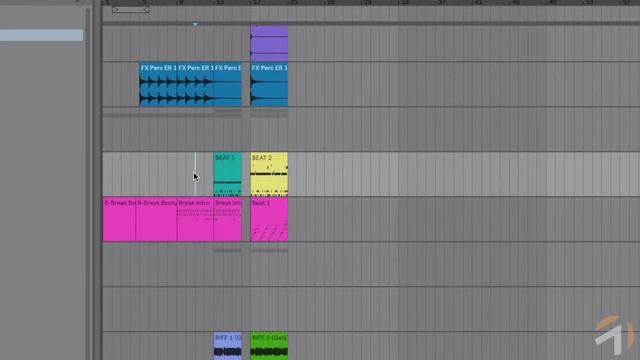This screenshot has height=360, width=640.
Task: Select the light blue RIFF 1 clip
Action: click(x=227, y=346)
